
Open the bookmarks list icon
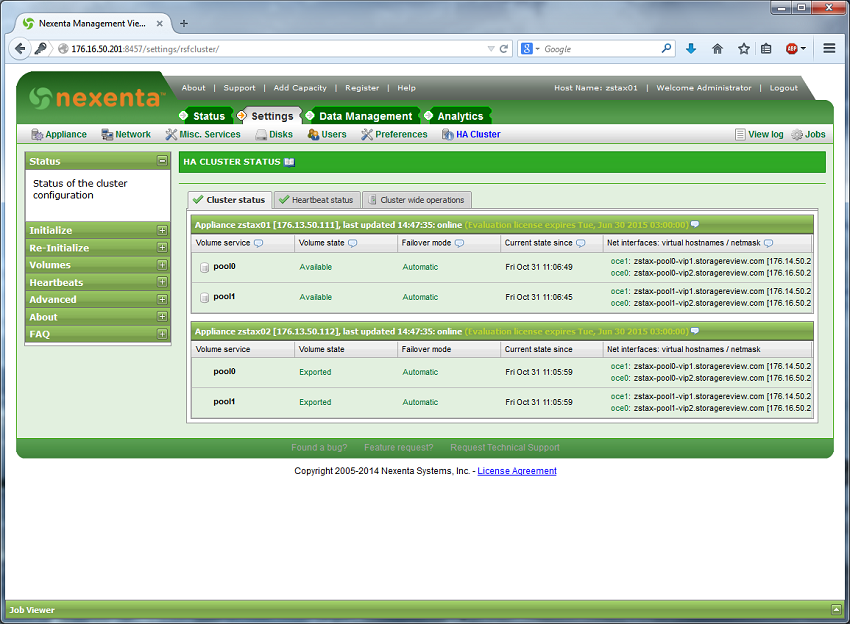point(766,49)
